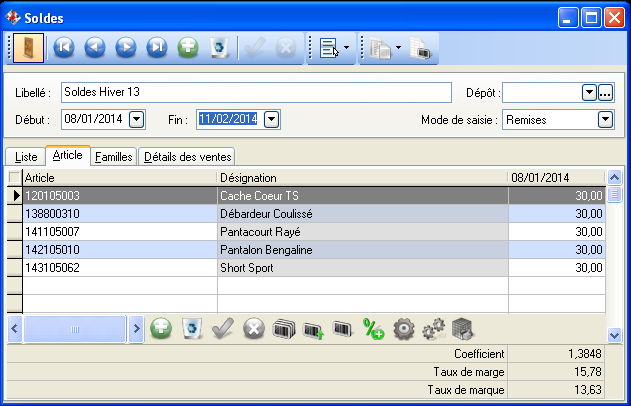The width and height of the screenshot is (631, 406).
Task: Open the Dépôt dropdown
Action: pos(589,93)
